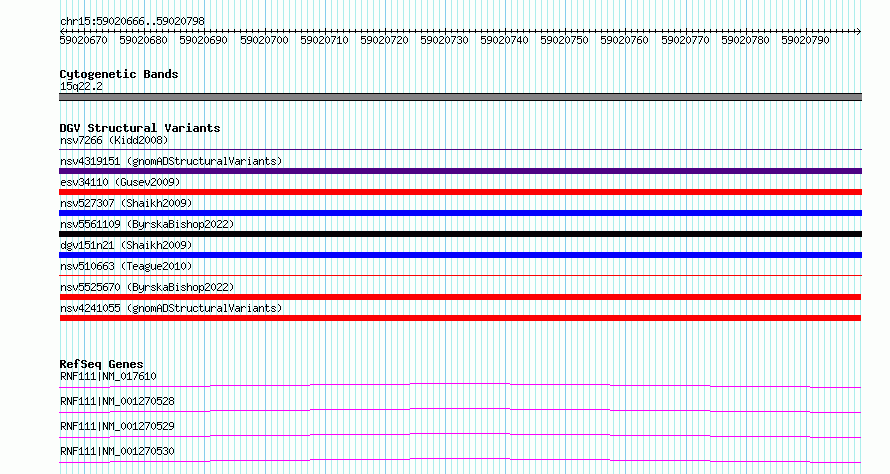
Task: Open variant nsv5561109 (ByrskaBishop2022) label
Action: click(147, 224)
